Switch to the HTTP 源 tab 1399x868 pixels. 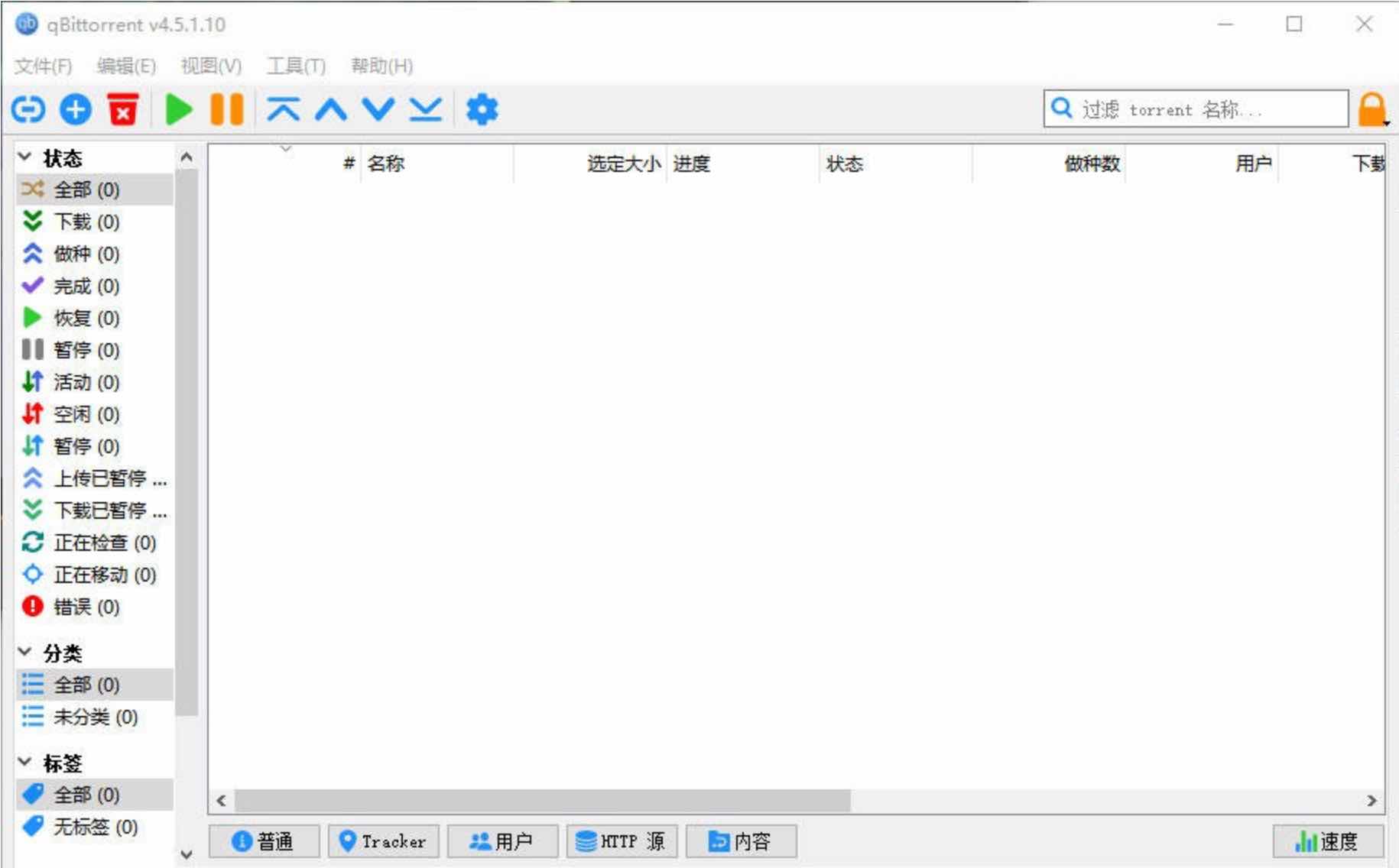[x=622, y=841]
